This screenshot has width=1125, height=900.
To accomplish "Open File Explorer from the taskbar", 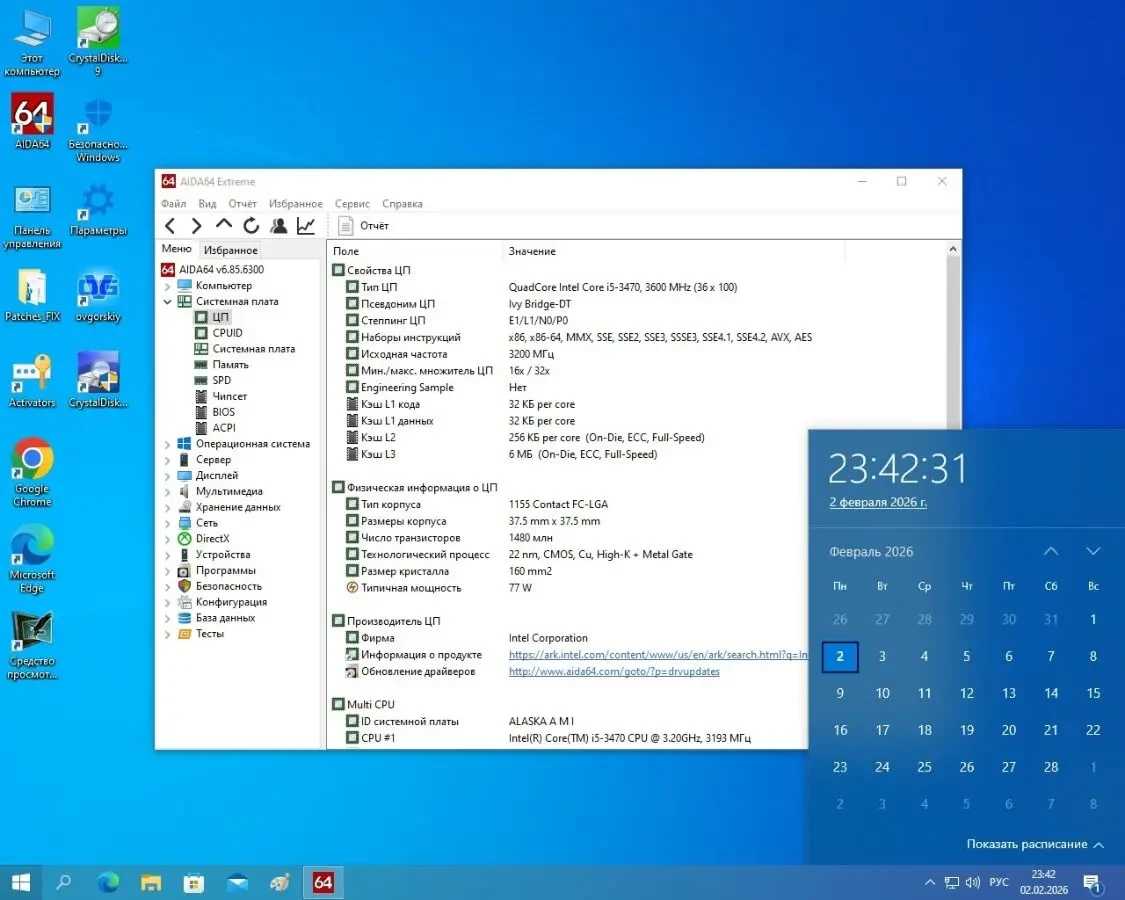I will point(151,882).
